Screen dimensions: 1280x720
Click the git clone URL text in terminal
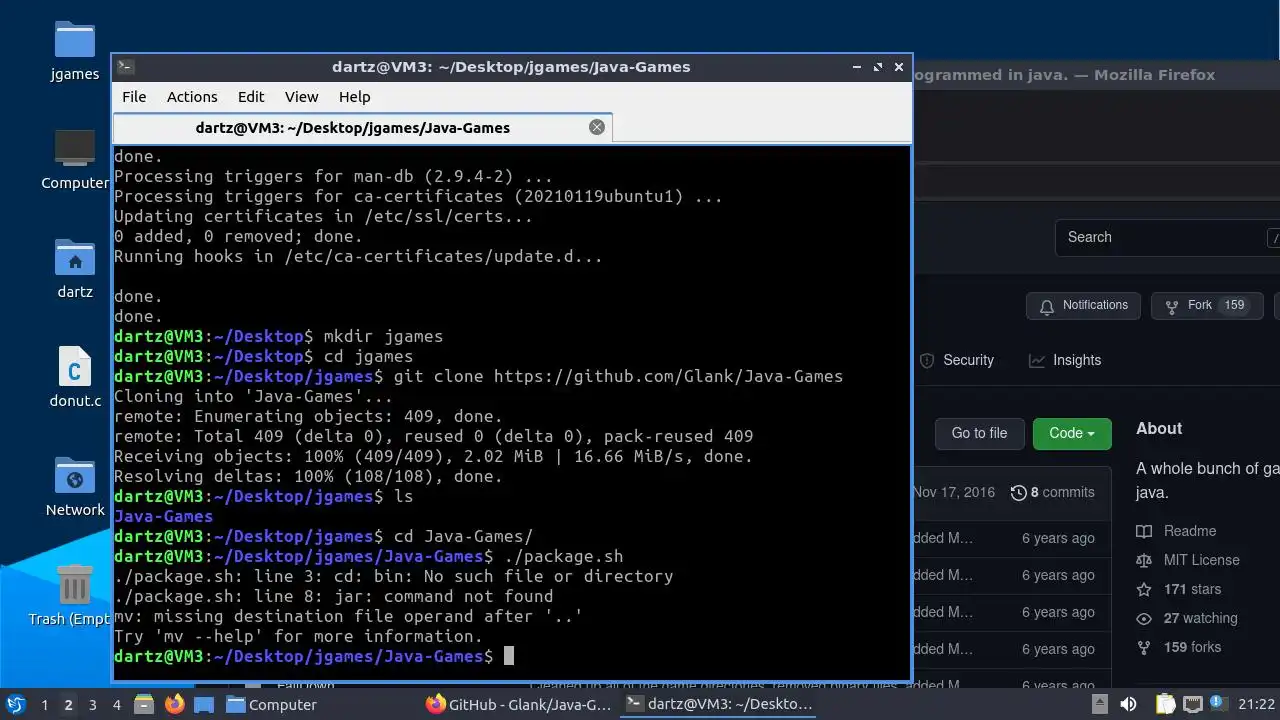[x=668, y=376]
